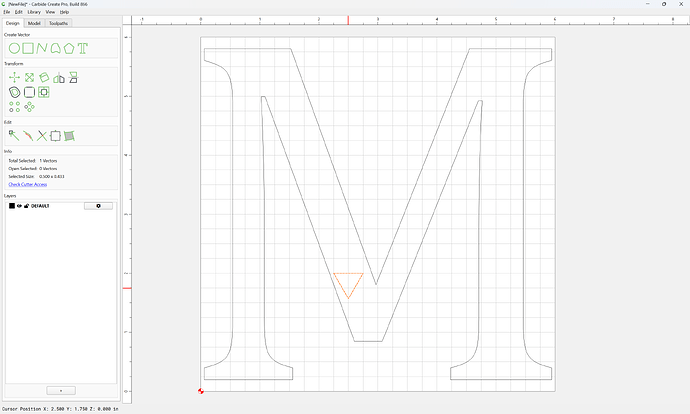Screen dimensions: 690x414
Task: Open the Offset Vectors tool
Action: [x=15, y=92]
